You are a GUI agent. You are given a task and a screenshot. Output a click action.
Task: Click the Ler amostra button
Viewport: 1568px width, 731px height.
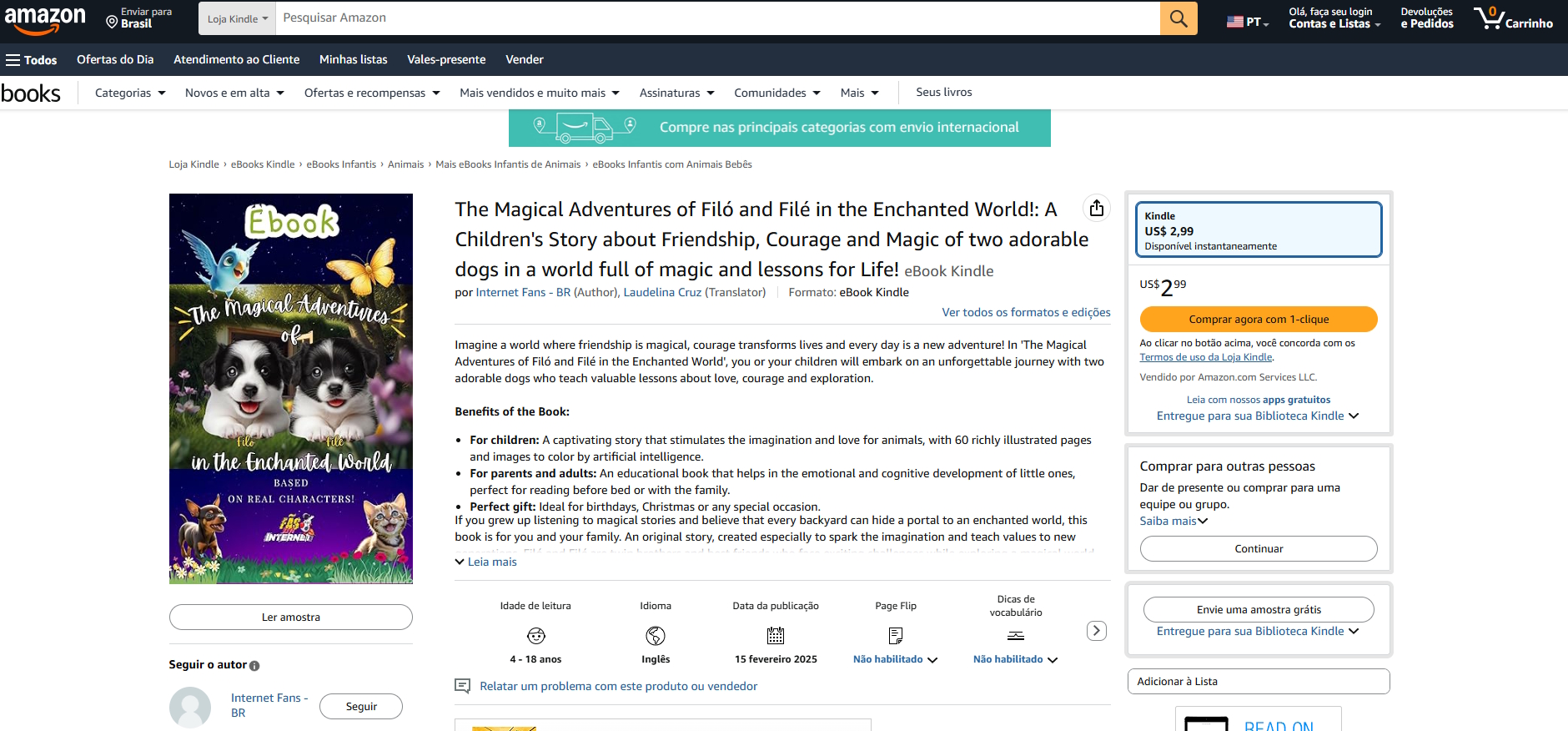pyautogui.click(x=291, y=617)
